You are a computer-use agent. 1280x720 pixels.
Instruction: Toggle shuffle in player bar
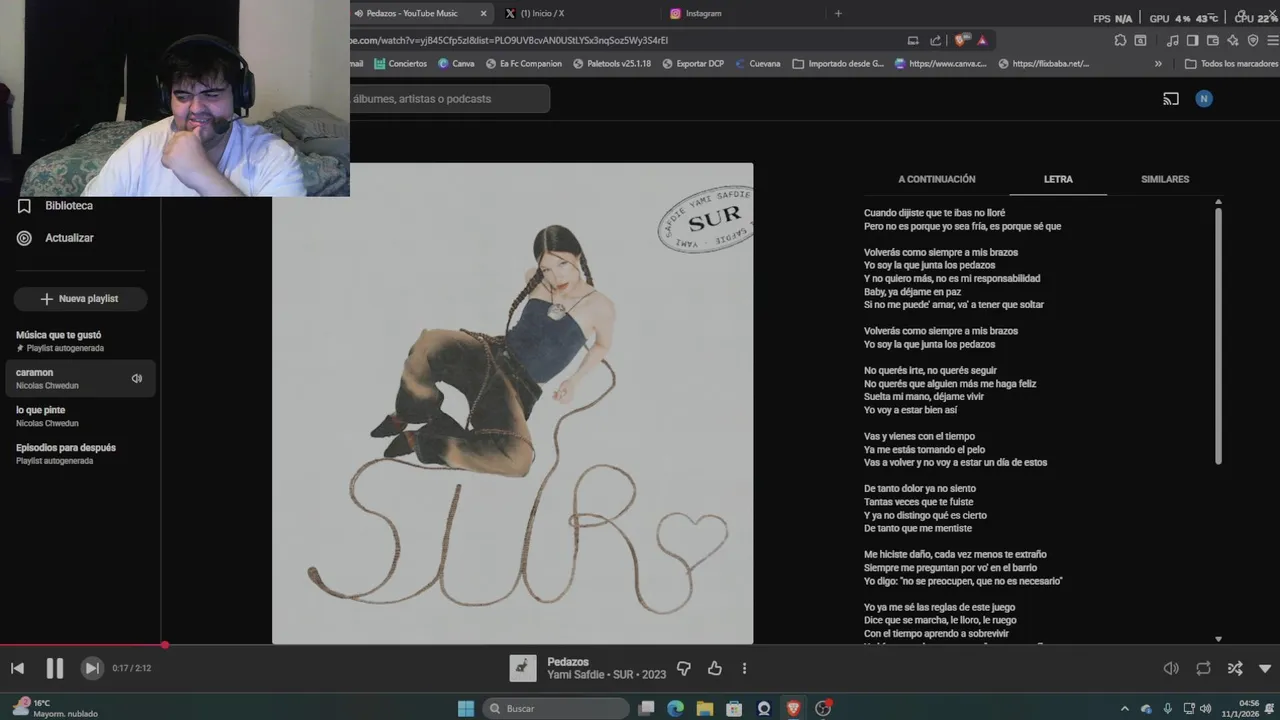1235,668
